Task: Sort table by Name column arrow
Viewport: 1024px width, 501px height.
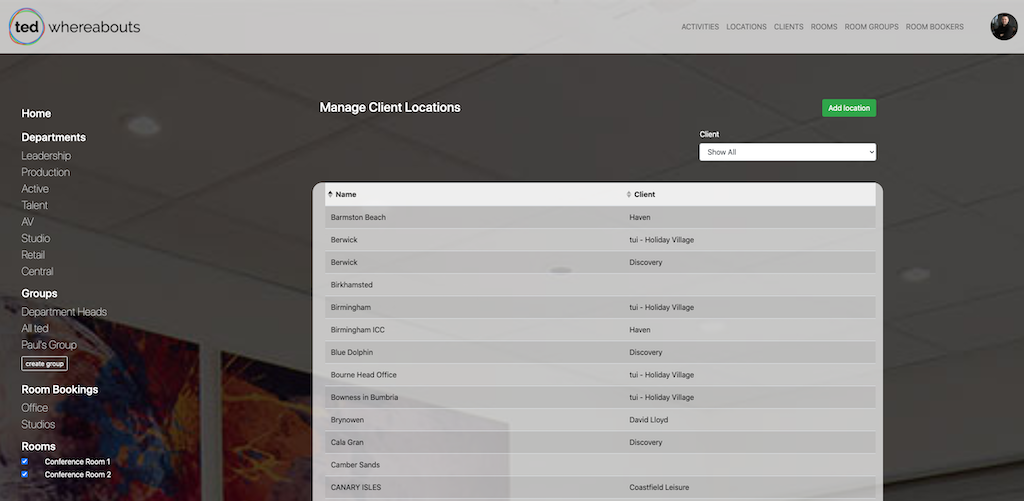Action: (331, 194)
